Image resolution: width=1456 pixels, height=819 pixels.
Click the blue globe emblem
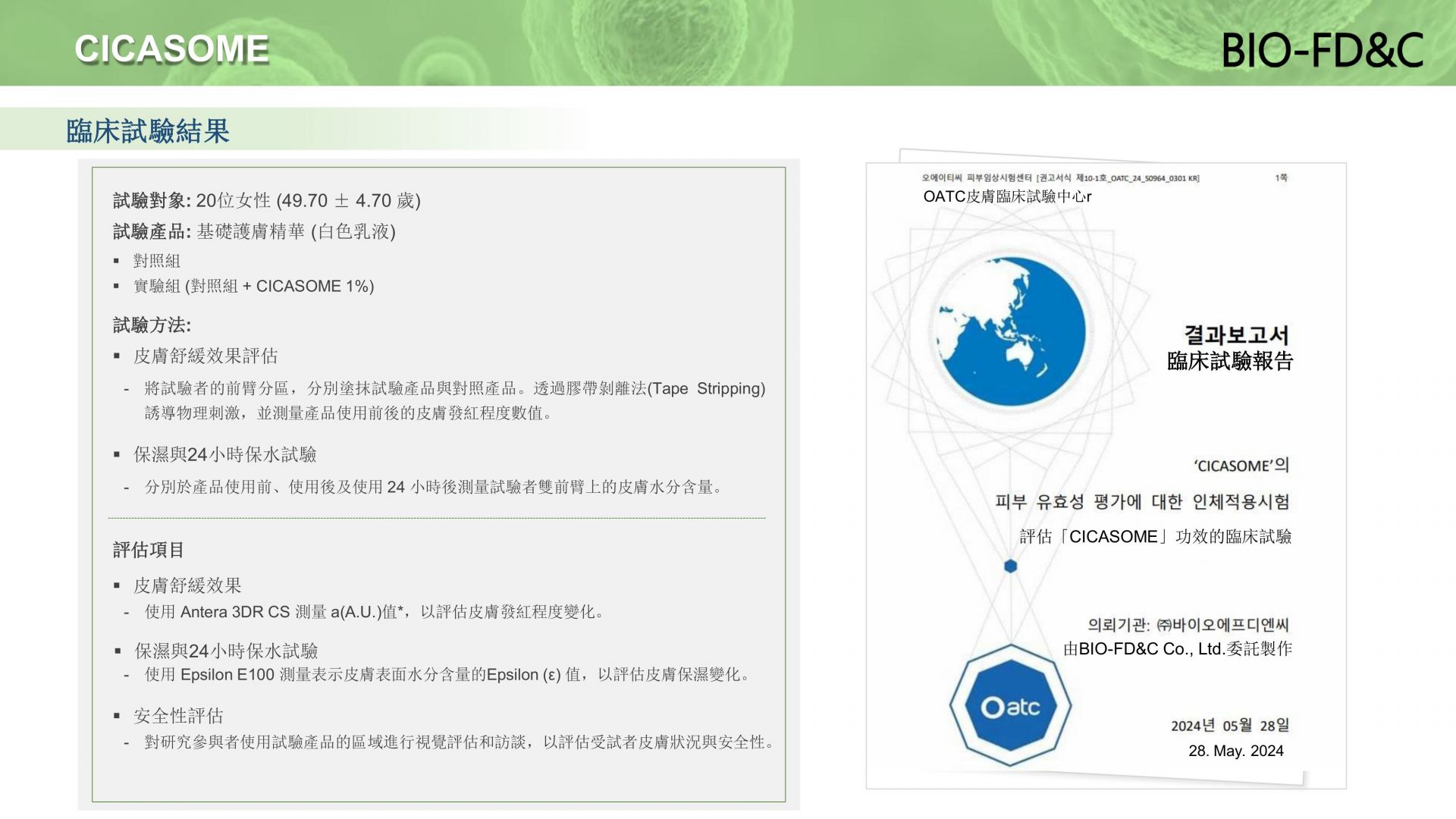coord(1010,331)
